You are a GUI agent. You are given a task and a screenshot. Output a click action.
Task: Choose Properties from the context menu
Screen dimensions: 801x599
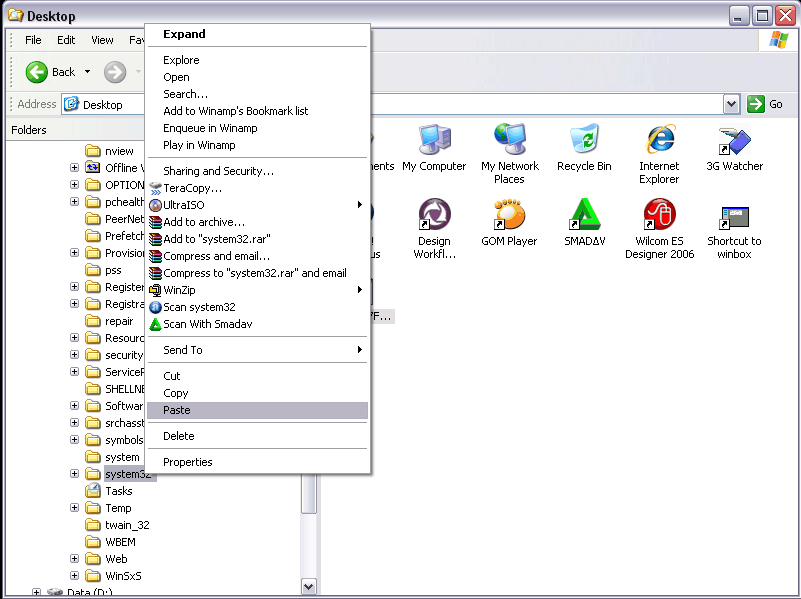(x=257, y=462)
